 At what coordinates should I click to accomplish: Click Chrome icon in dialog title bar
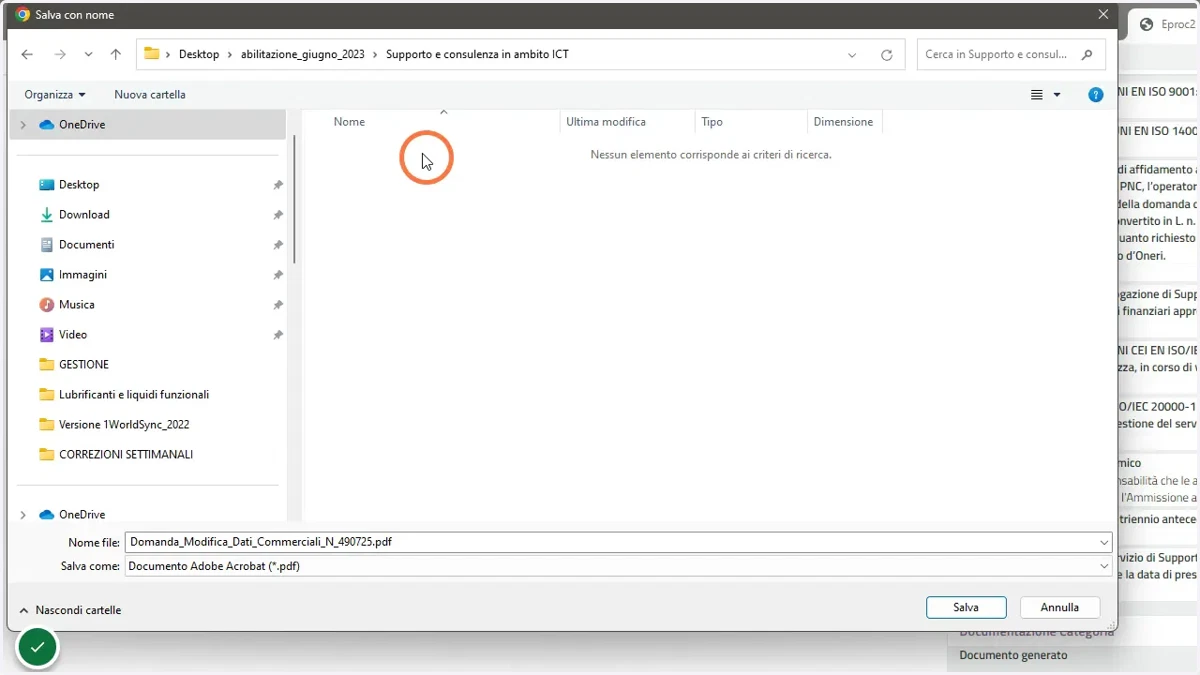tap(23, 15)
